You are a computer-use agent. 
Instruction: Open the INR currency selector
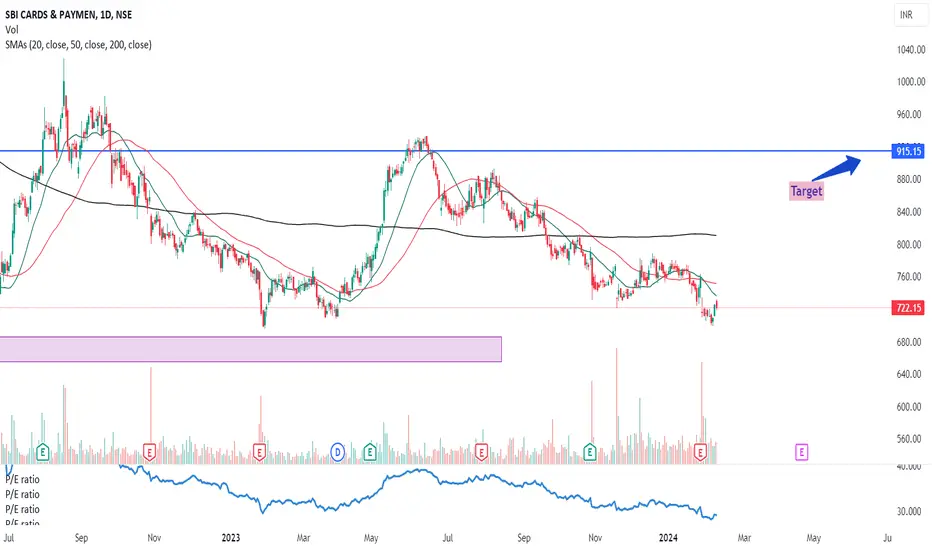[910, 15]
